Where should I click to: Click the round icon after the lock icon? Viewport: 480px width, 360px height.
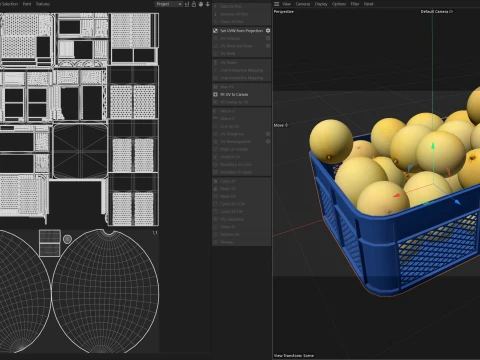click(201, 4)
